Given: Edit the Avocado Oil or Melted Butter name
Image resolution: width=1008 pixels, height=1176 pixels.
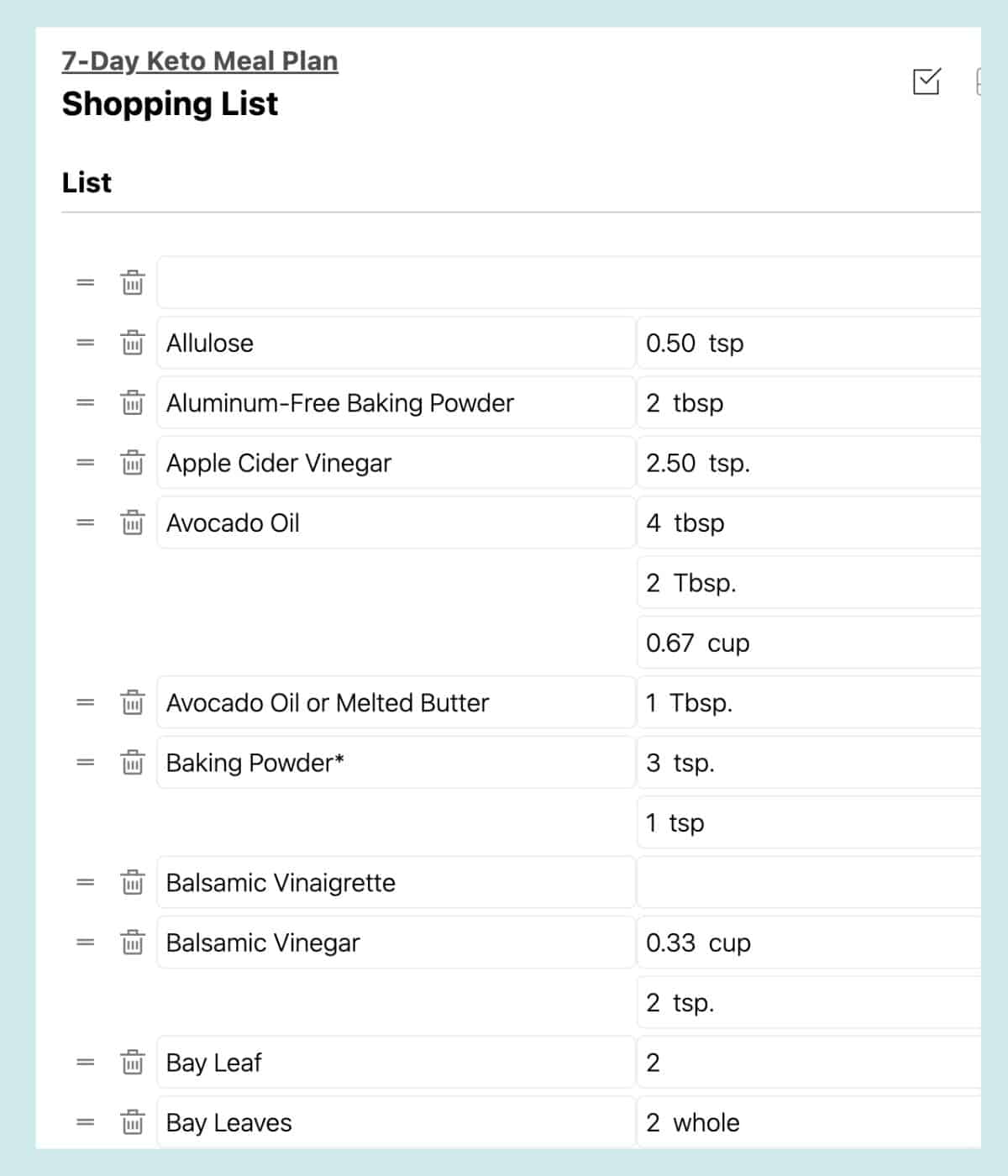Looking at the screenshot, I should click(395, 703).
